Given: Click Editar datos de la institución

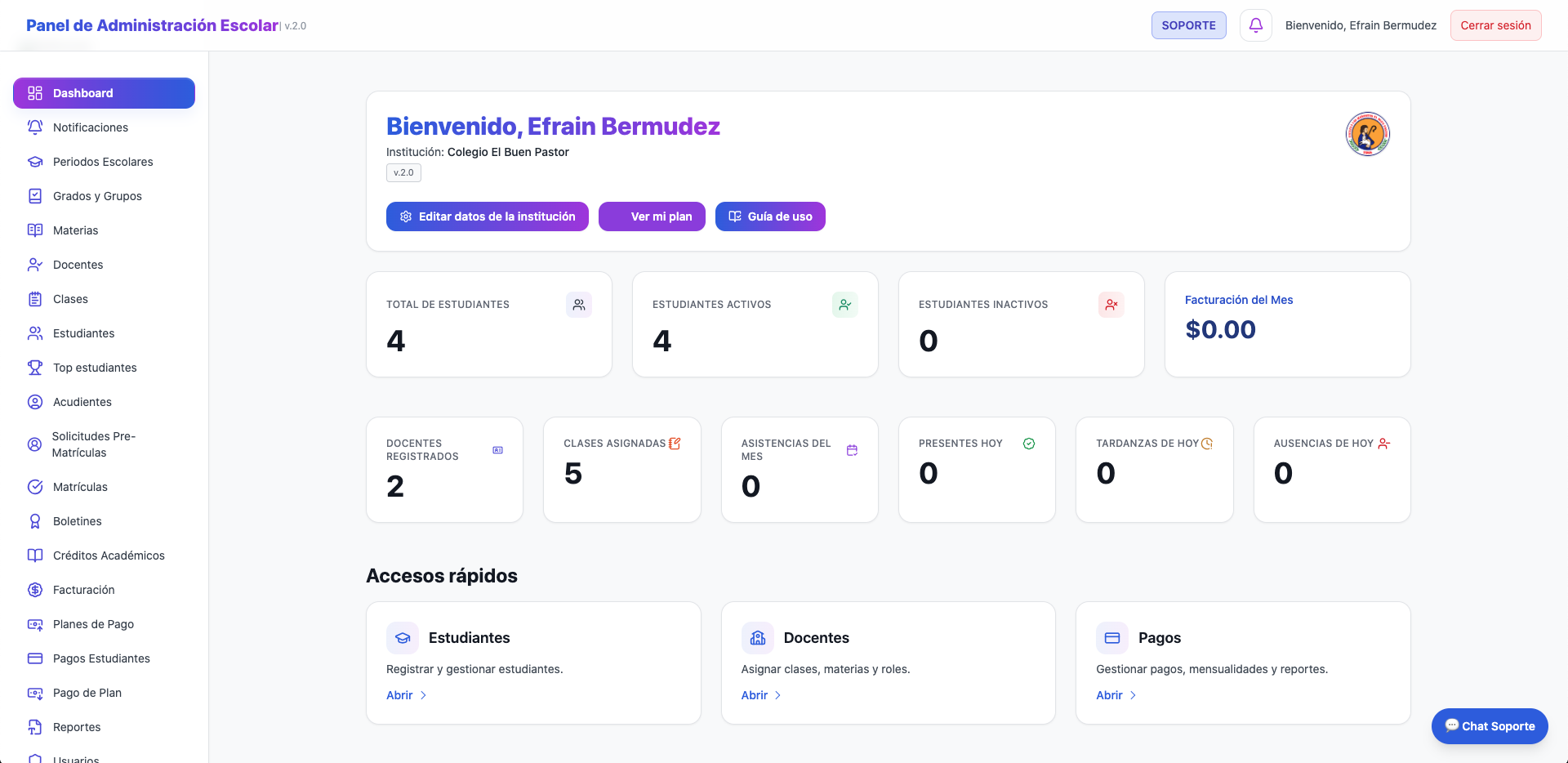Looking at the screenshot, I should click(487, 216).
